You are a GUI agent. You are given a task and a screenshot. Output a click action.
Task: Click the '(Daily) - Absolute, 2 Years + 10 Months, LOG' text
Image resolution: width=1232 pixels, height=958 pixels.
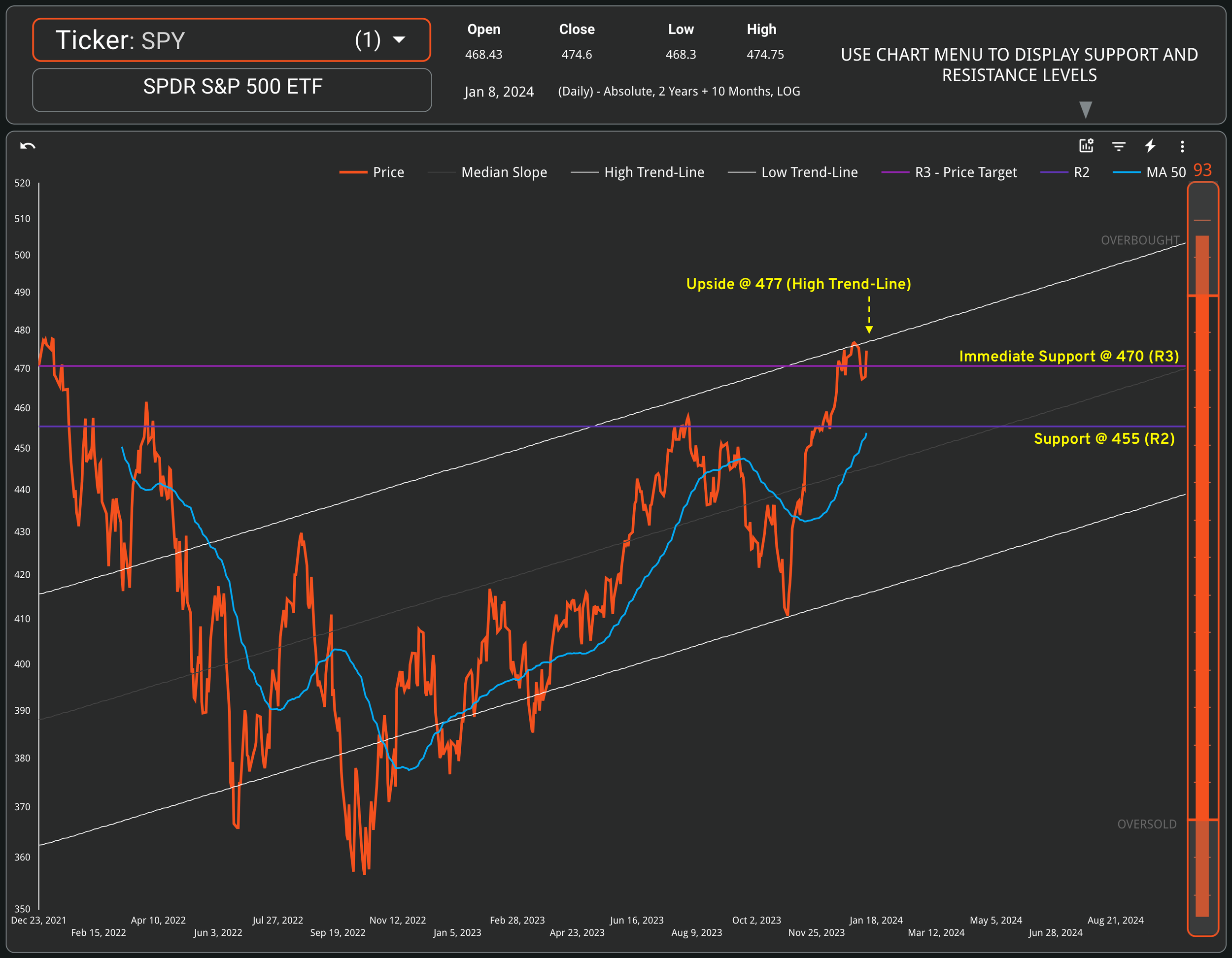pos(679,91)
